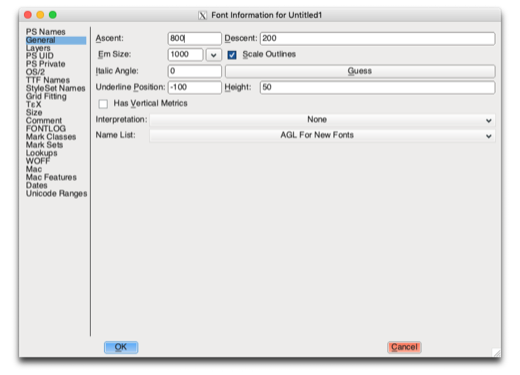Open the Comment section
Viewport: 520px width, 375px height.
click(44, 121)
